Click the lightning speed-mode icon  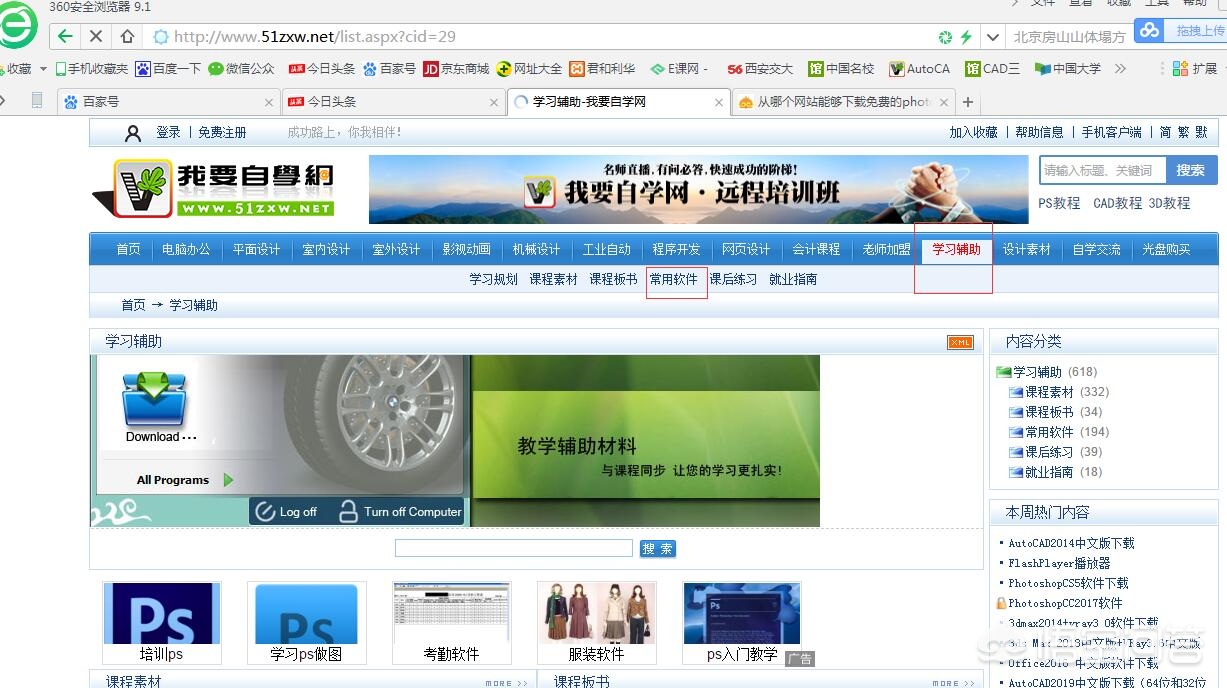[966, 37]
